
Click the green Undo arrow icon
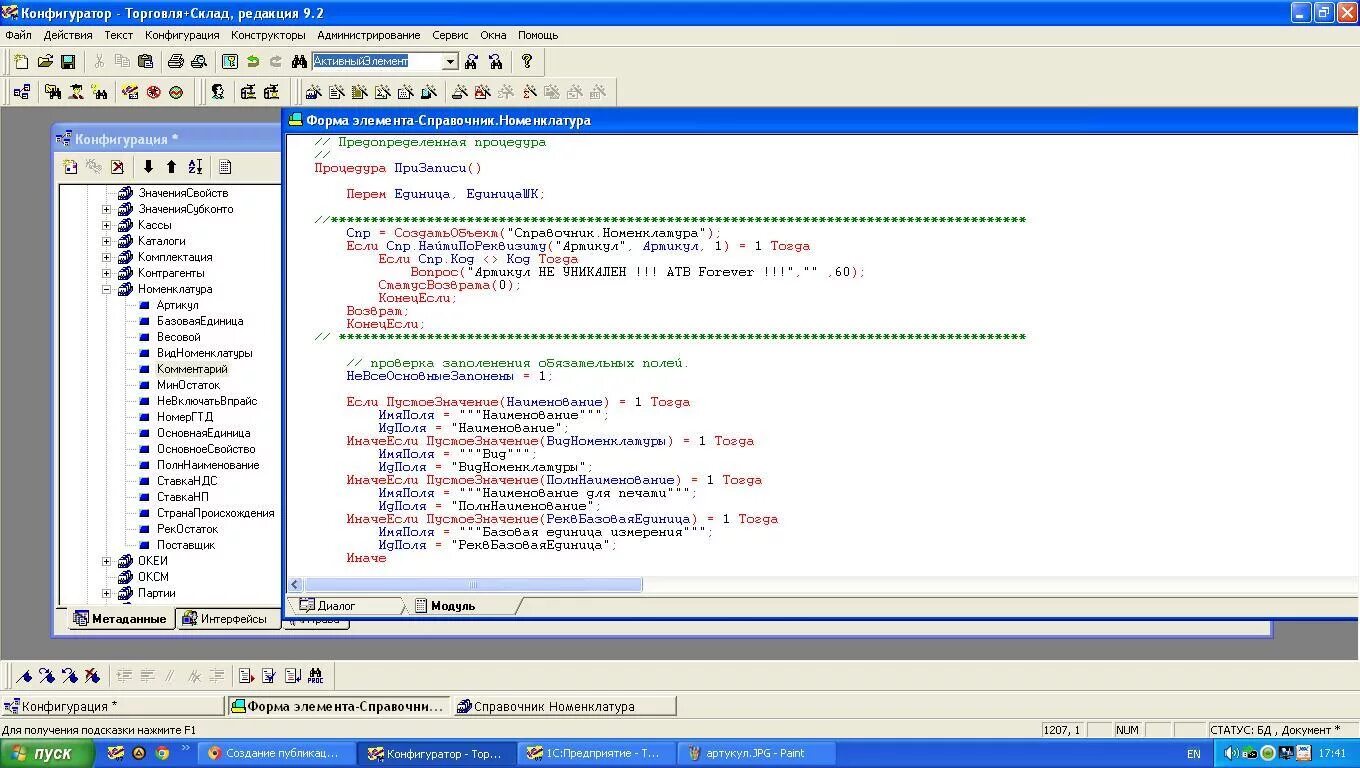pos(253,62)
